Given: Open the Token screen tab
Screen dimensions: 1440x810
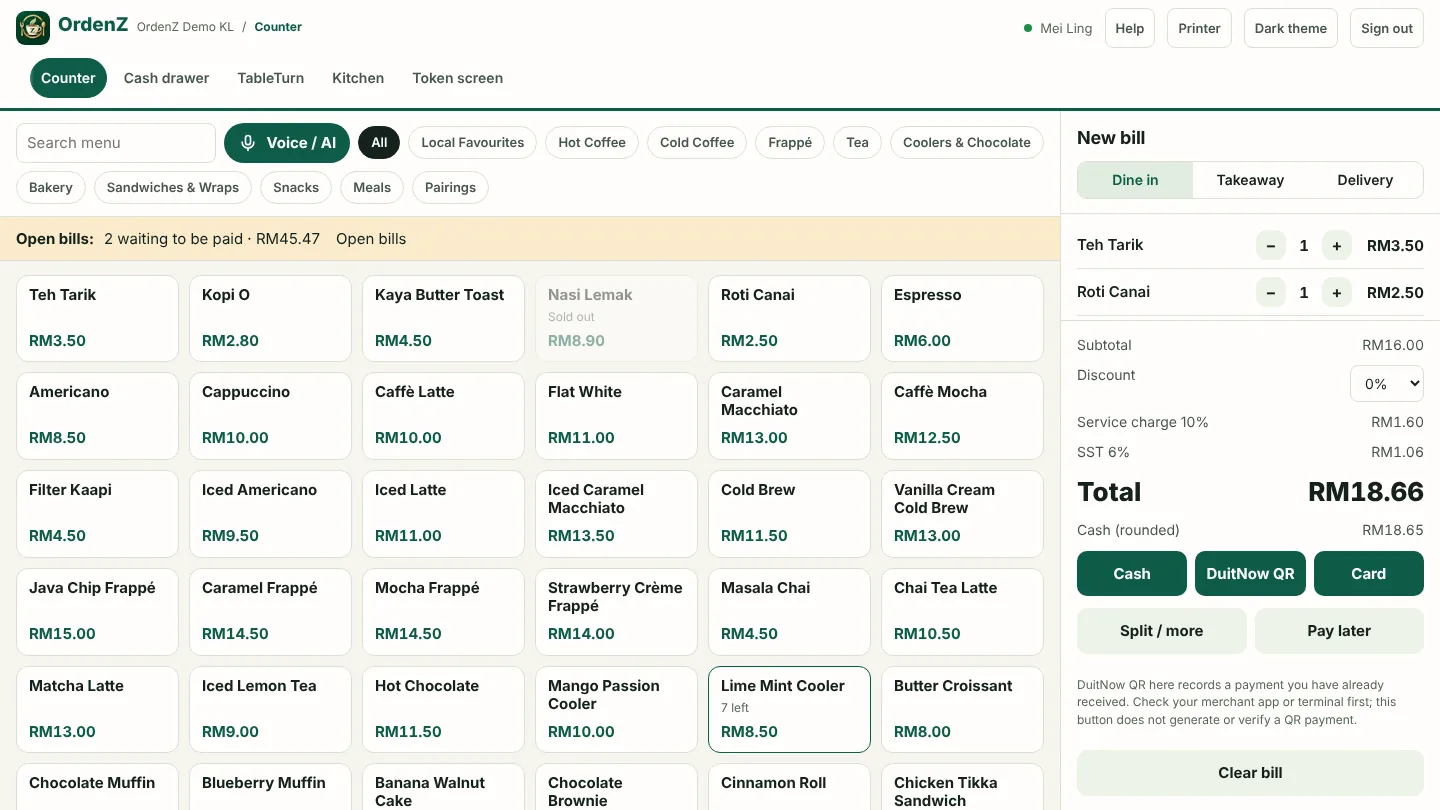Looking at the screenshot, I should 457,78.
